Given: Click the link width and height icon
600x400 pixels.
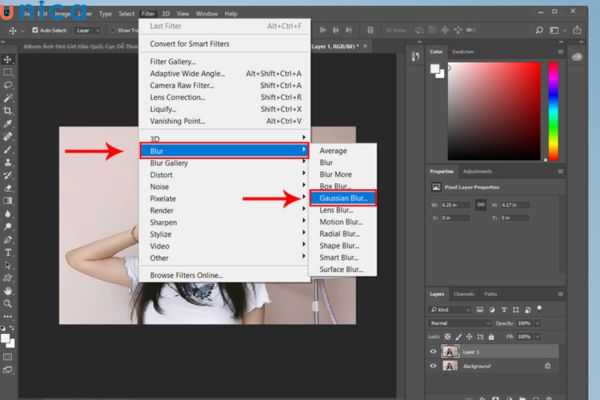Looking at the screenshot, I should coord(480,204).
